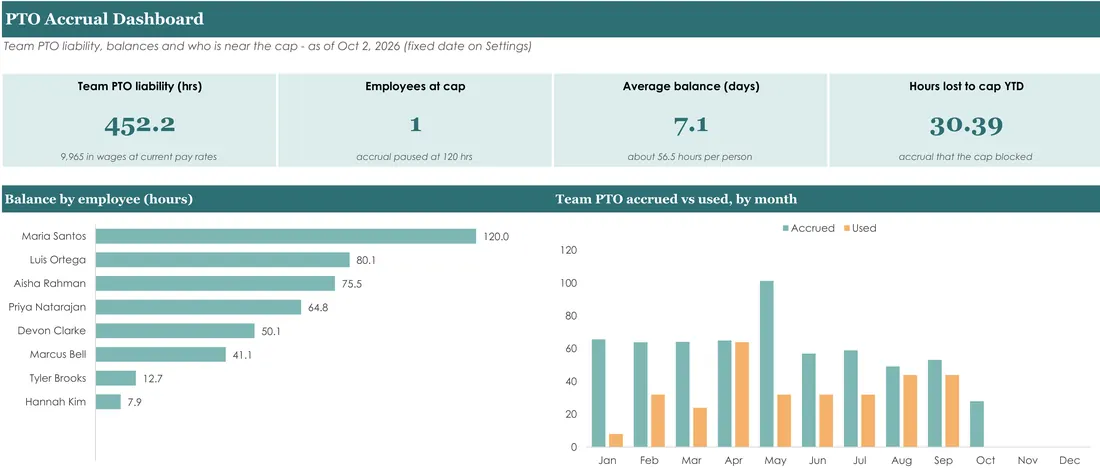The height and width of the screenshot is (468, 1100).
Task: Click the 75.5 data label
Action: click(351, 284)
